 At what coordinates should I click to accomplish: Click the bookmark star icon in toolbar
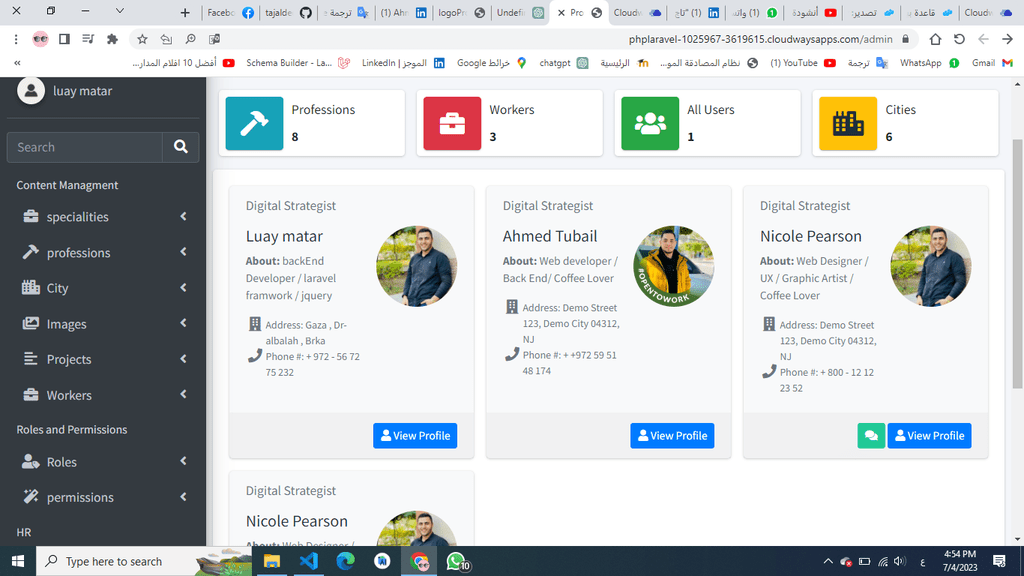point(142,39)
